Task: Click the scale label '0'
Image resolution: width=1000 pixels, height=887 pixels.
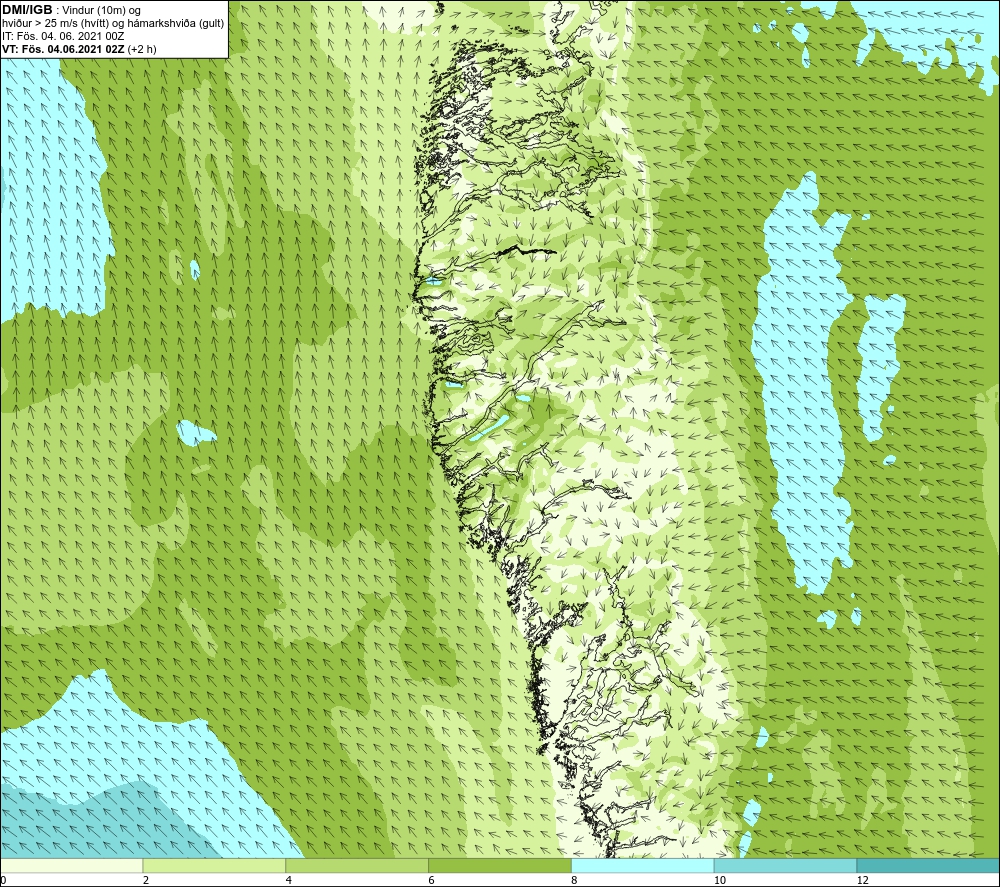Action: [x=3, y=880]
